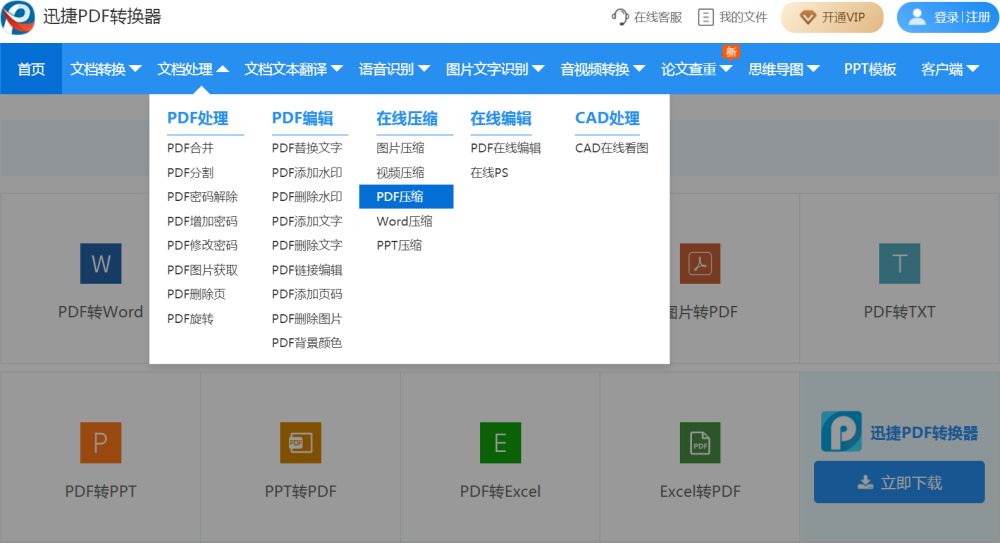Click the 在线编辑 column heading
This screenshot has height=543, width=1000.
[x=501, y=118]
